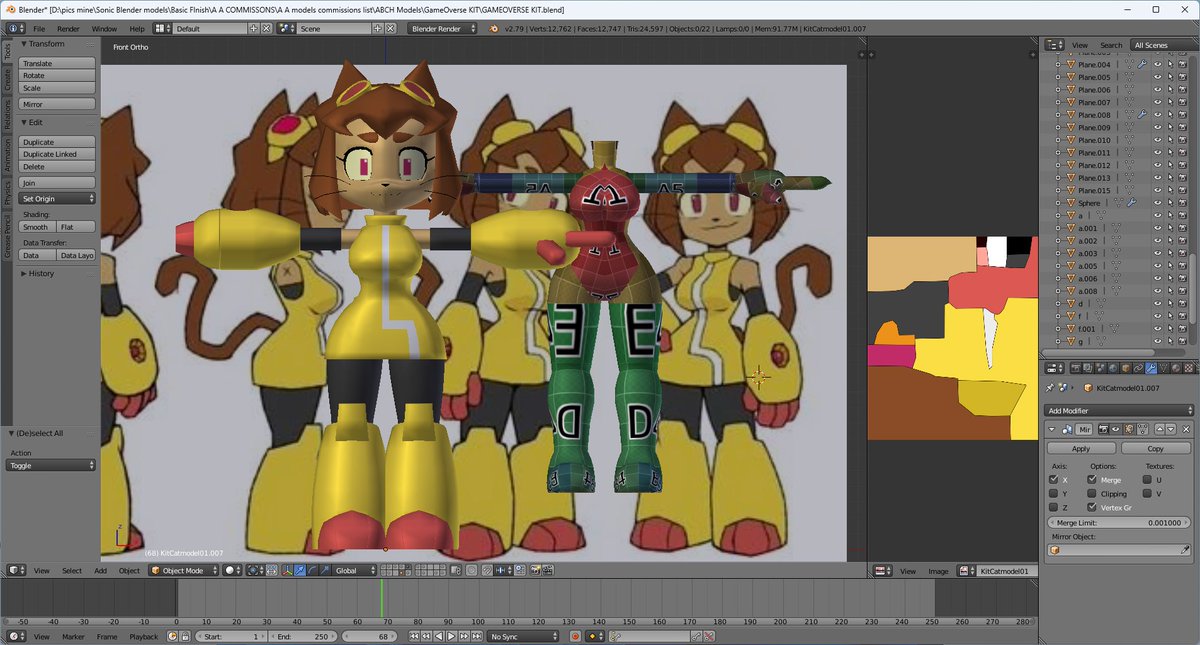Enable Y axis mirror checkbox
Screen dimensions: 1200x645
tap(1053, 493)
